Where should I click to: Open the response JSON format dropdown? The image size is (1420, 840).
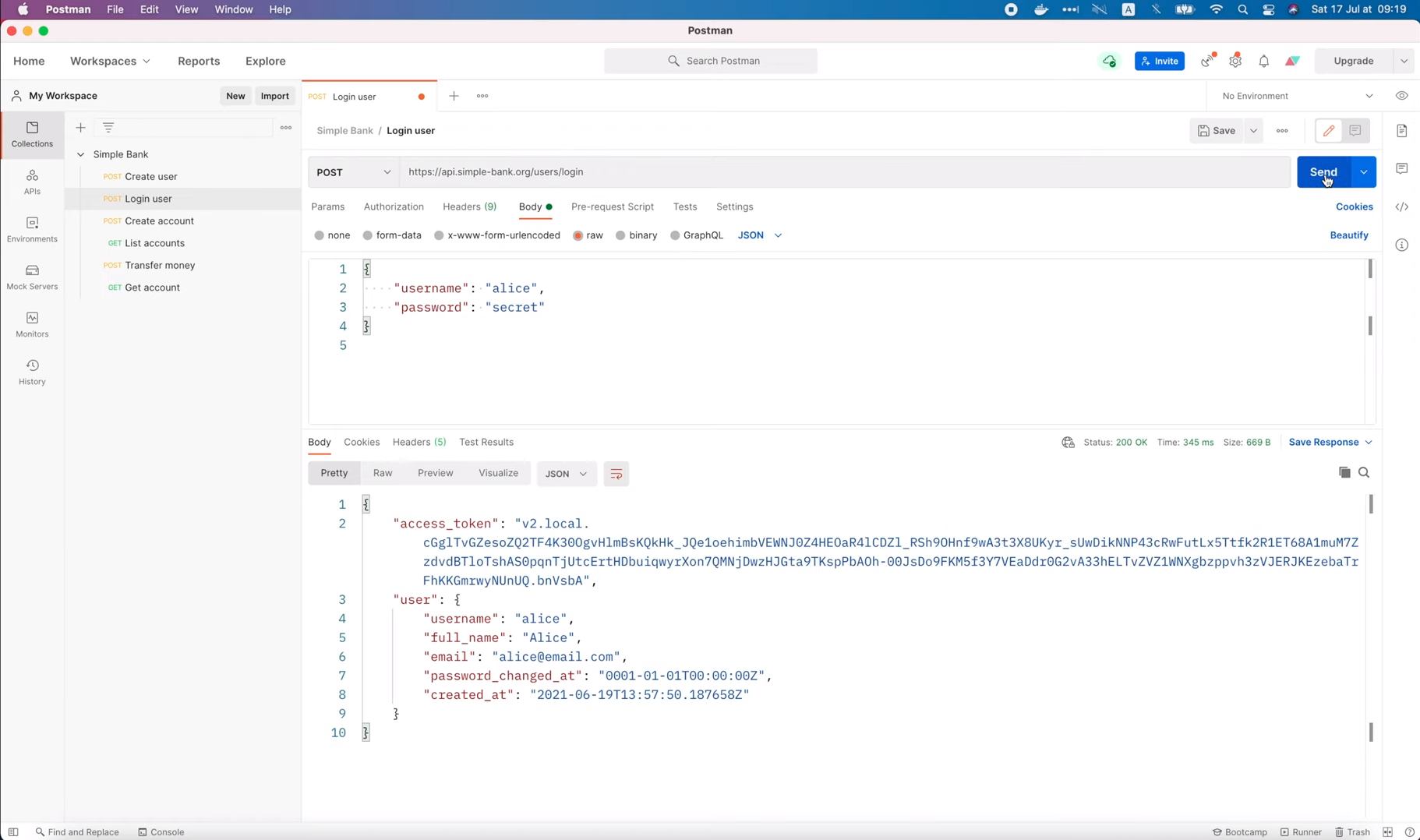[567, 474]
